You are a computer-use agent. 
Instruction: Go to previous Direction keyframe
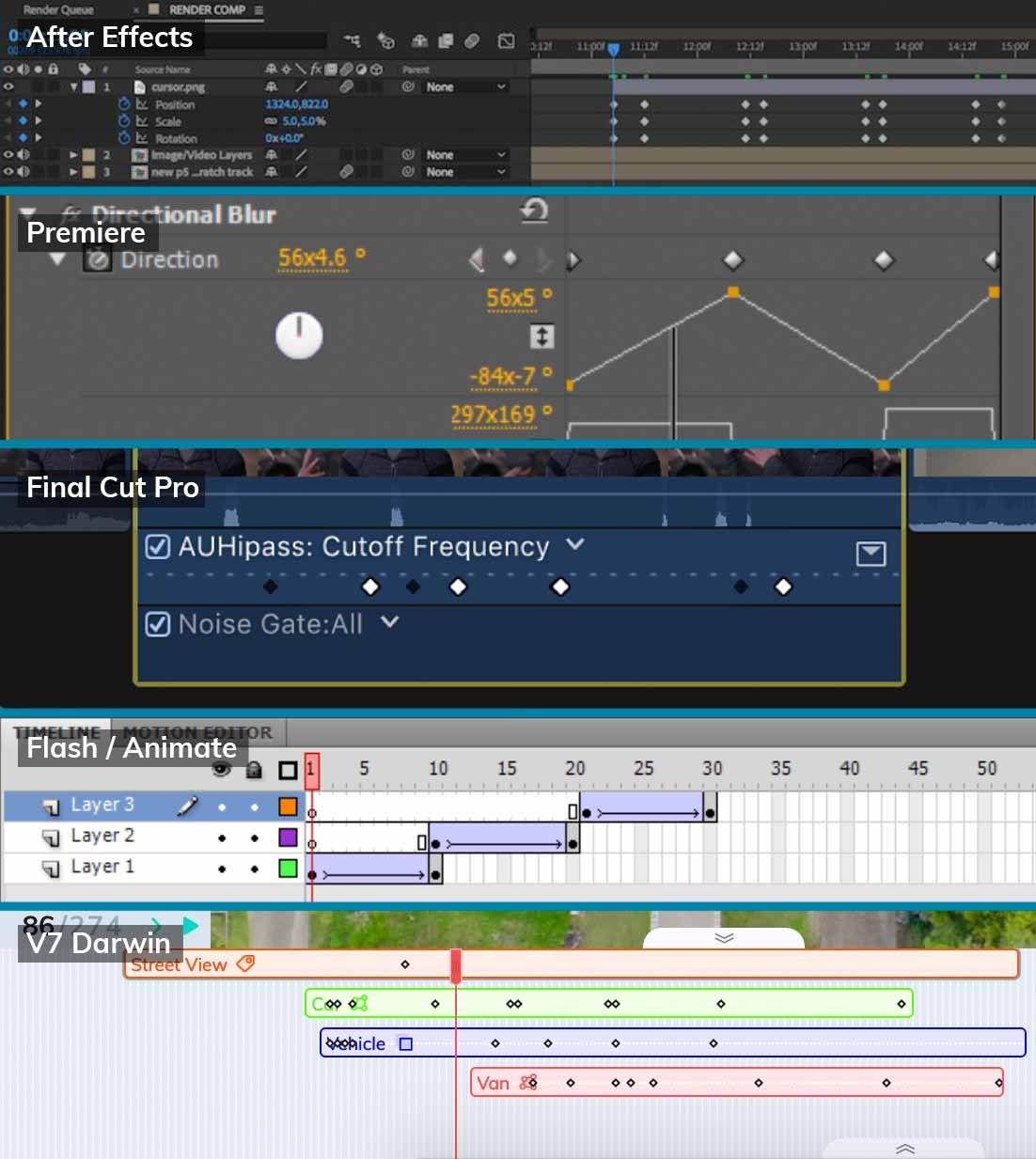click(x=477, y=258)
